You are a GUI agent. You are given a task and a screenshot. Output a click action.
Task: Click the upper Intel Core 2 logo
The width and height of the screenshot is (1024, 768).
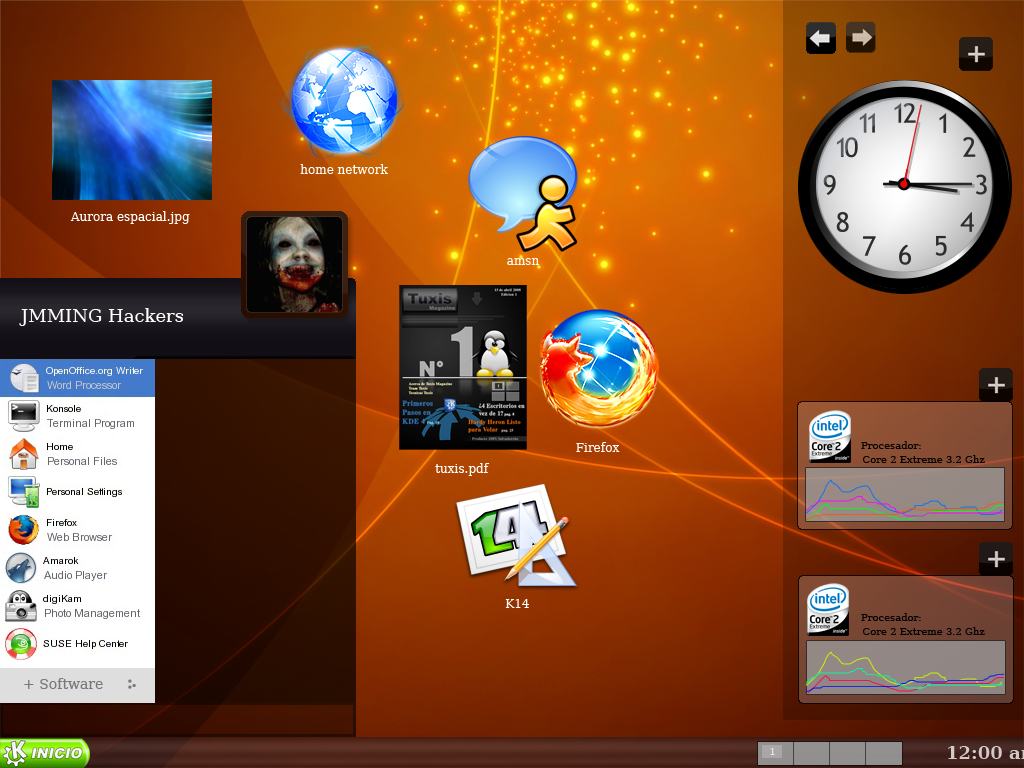tap(829, 437)
